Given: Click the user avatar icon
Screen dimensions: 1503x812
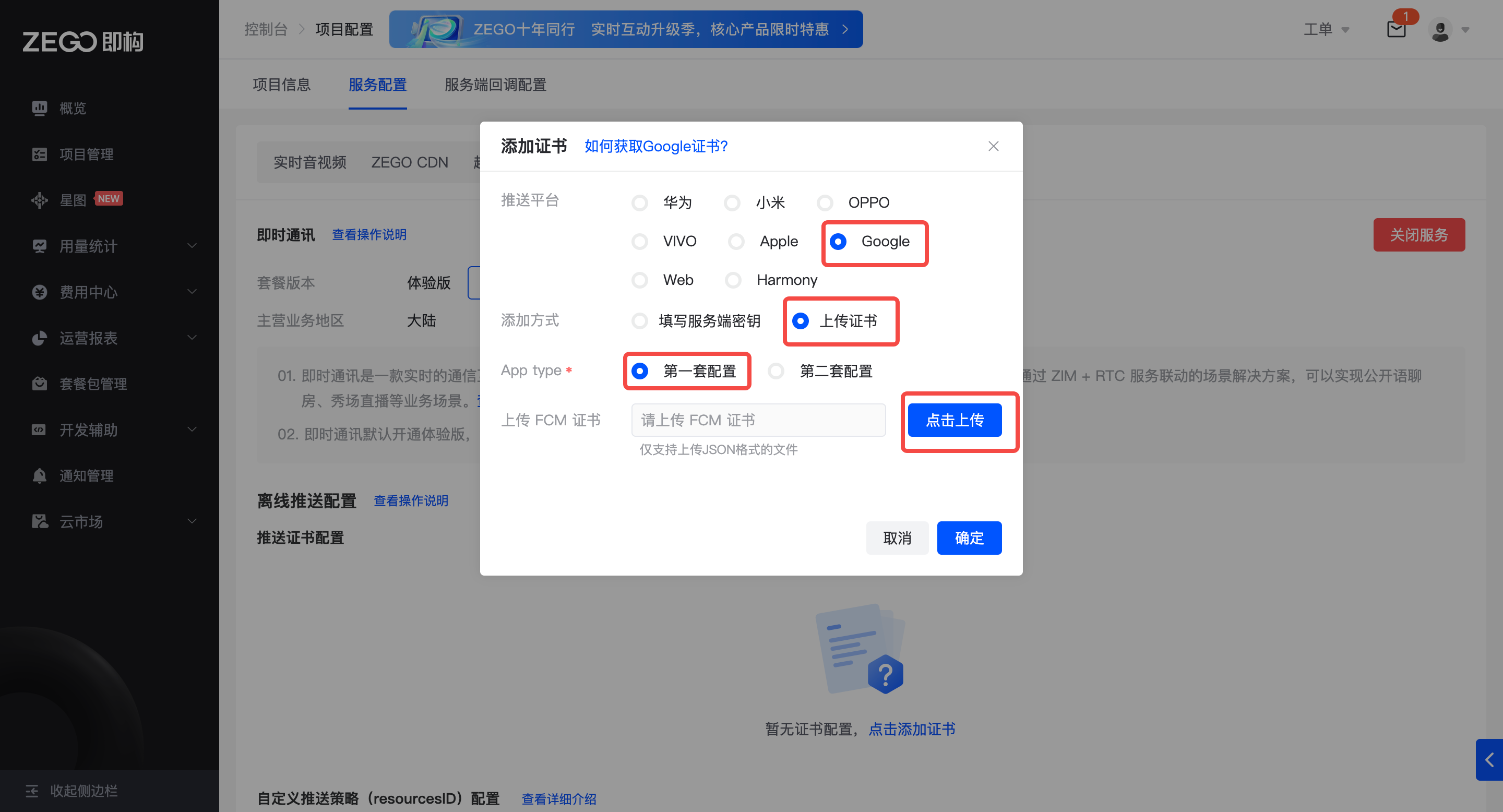Looking at the screenshot, I should [x=1440, y=29].
